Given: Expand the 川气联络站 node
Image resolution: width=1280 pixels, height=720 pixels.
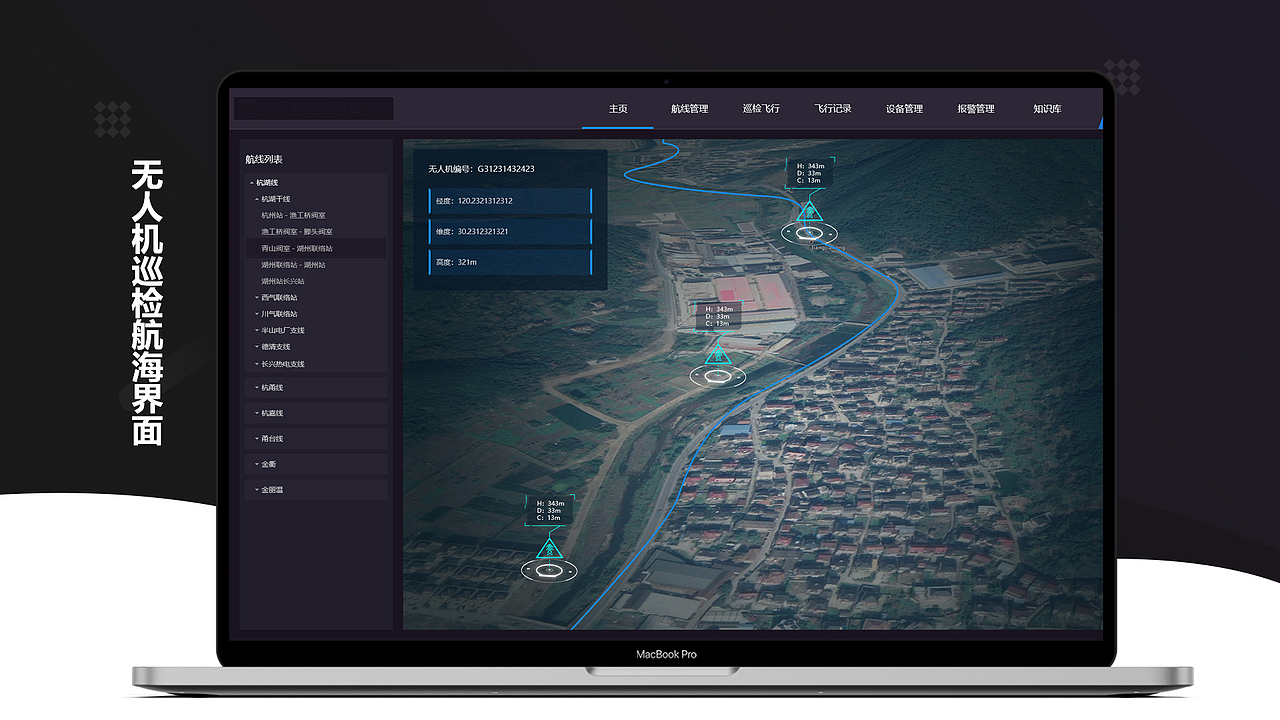Looking at the screenshot, I should [x=257, y=314].
